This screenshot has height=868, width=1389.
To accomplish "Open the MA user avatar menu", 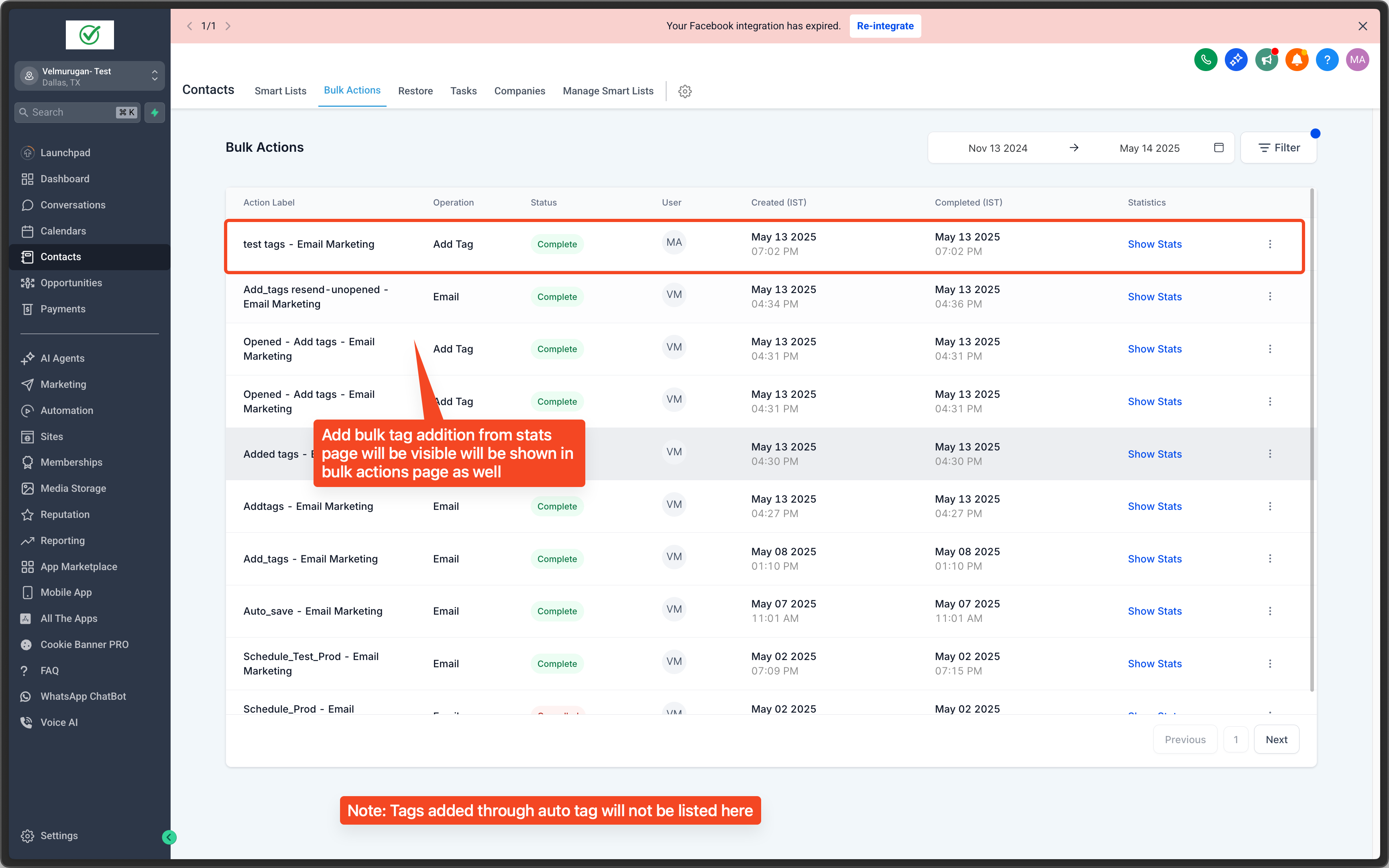I will [x=1357, y=60].
